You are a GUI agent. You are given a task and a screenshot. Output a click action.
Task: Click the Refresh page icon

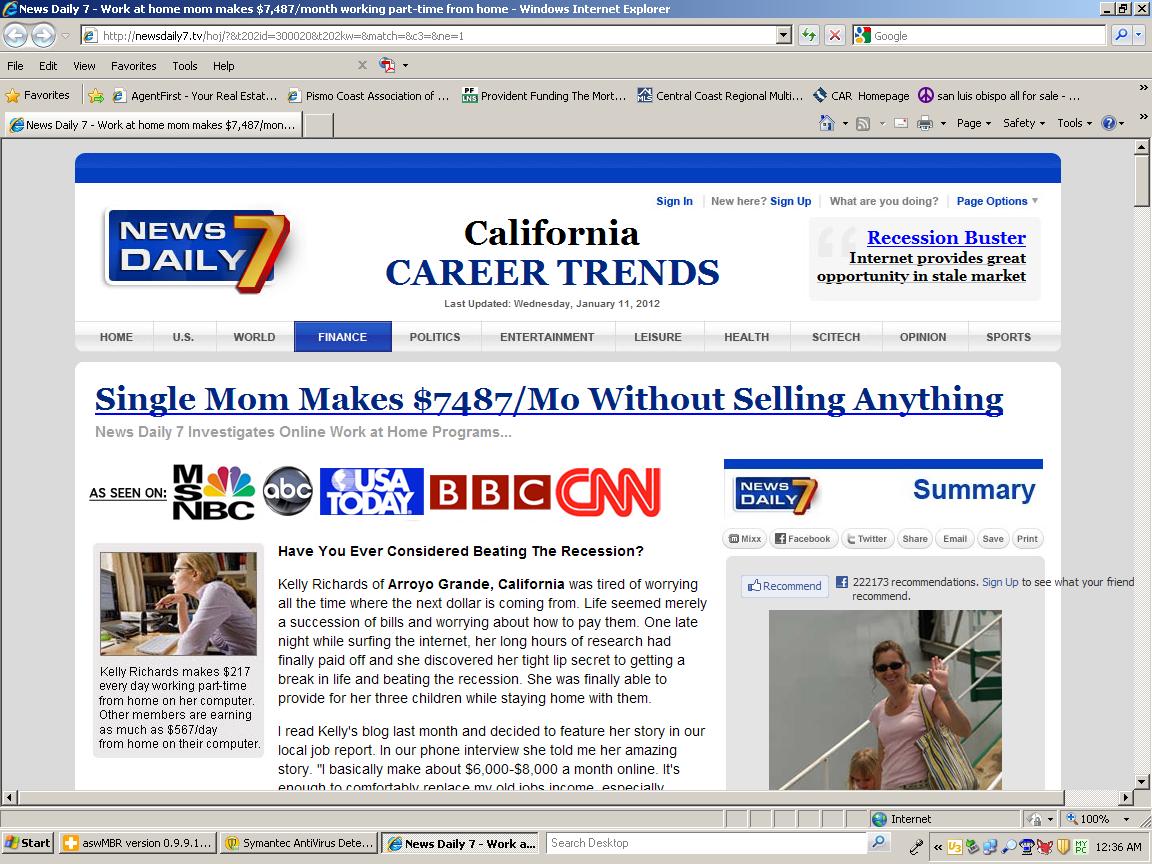pos(809,35)
